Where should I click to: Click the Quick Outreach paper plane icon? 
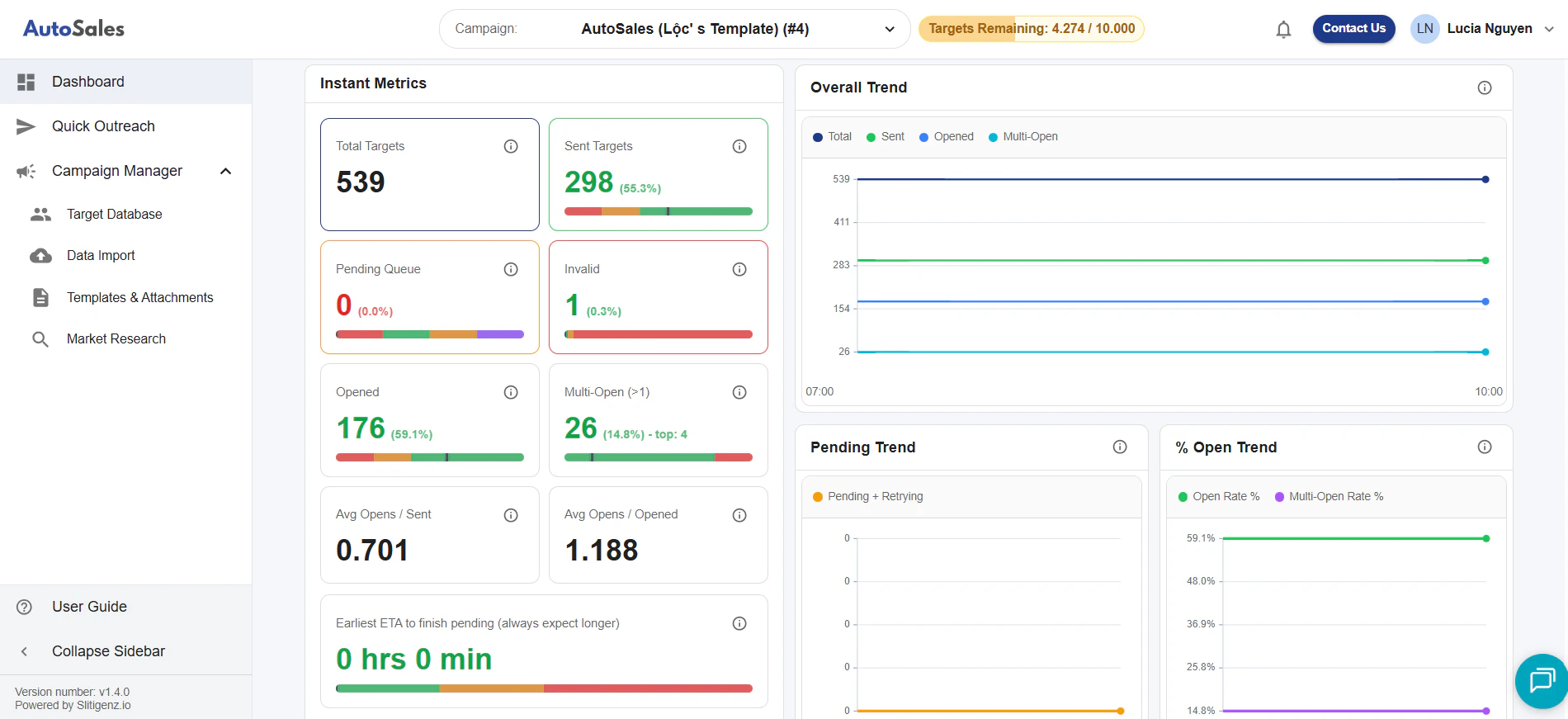click(x=26, y=126)
